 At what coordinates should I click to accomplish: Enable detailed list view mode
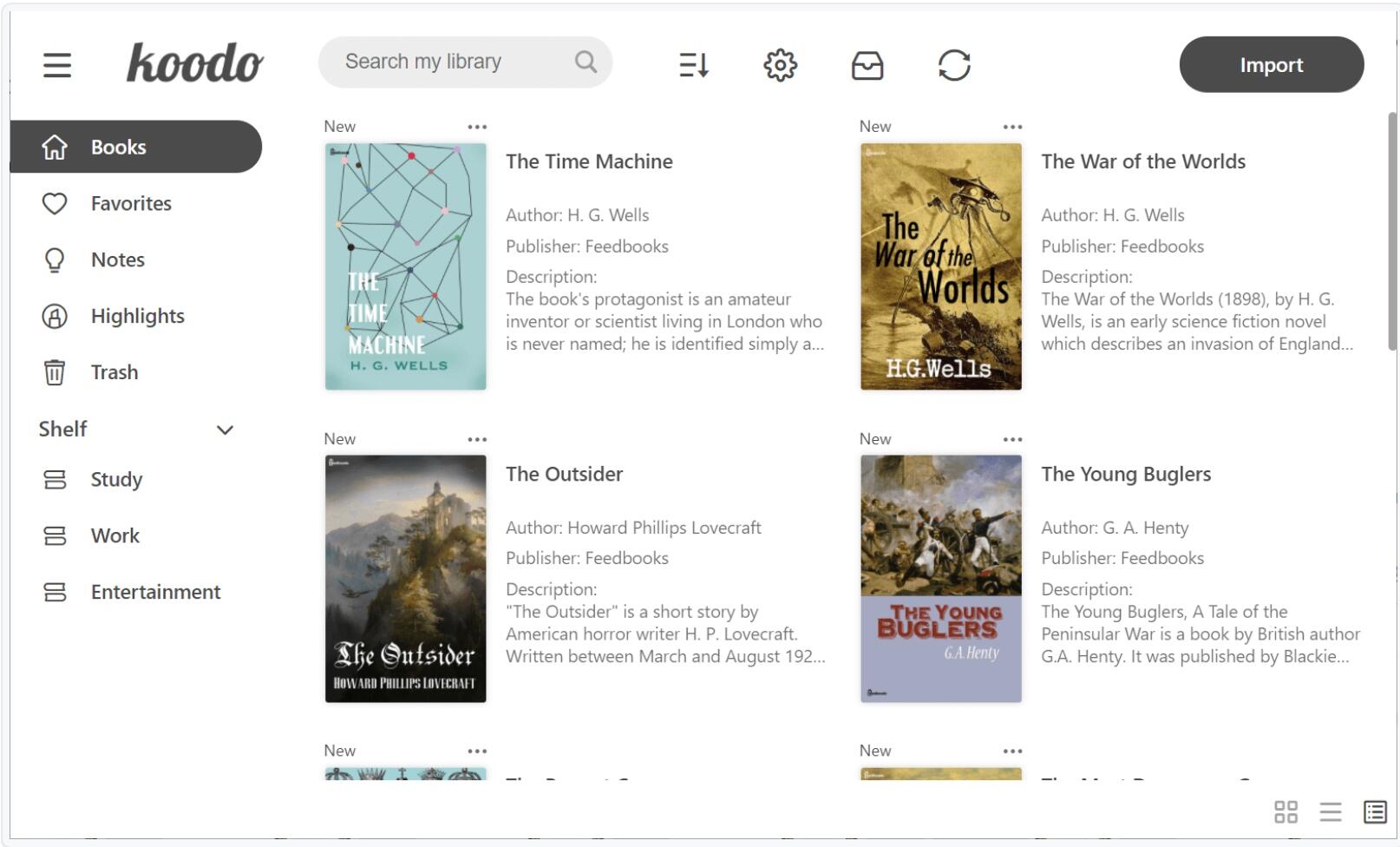click(x=1374, y=812)
